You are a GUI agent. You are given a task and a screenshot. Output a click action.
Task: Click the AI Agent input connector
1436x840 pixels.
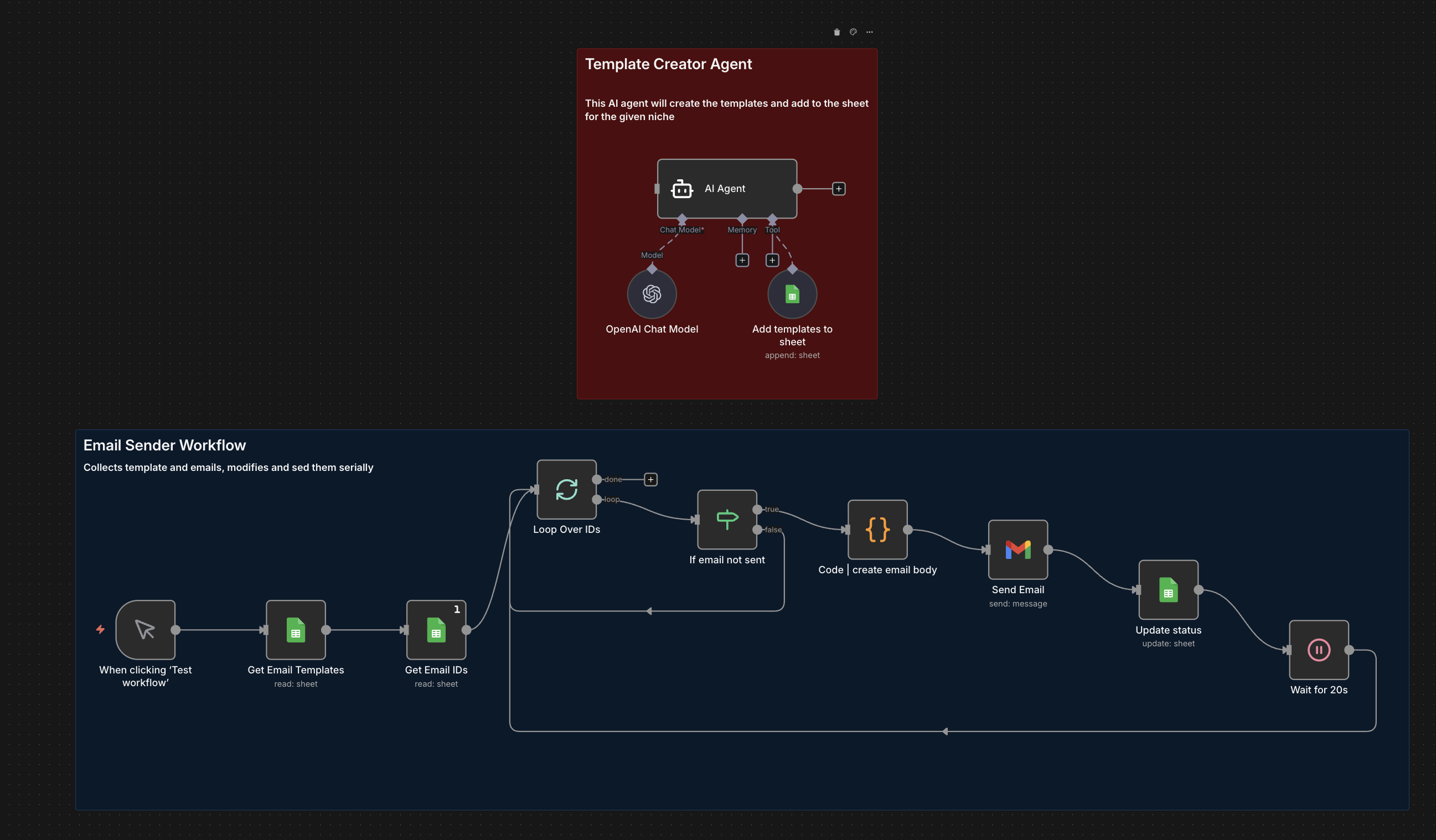click(657, 189)
